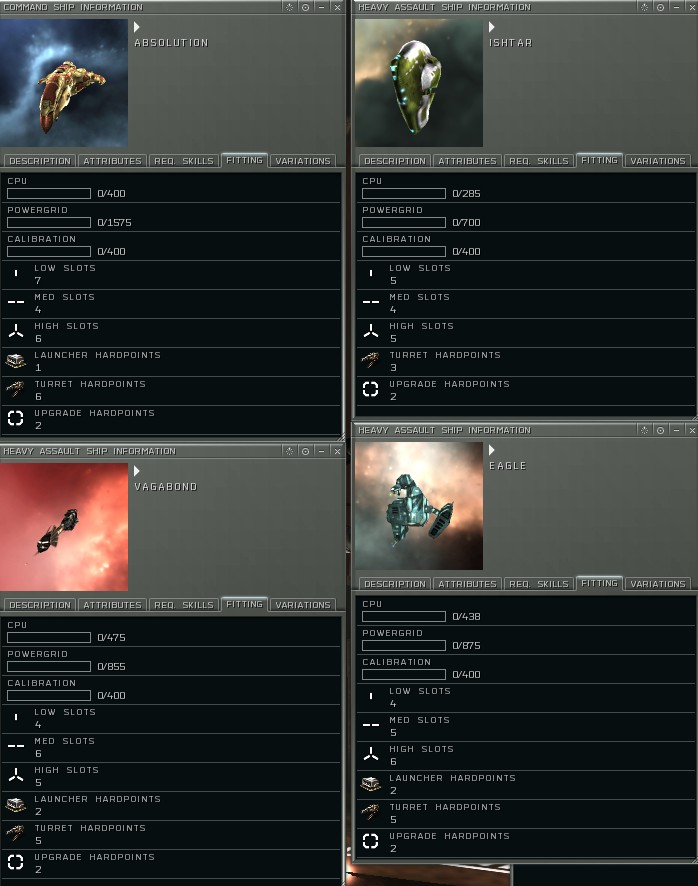Expand the arrow next to the Eagle name
The height and width of the screenshot is (886, 698).
click(x=492, y=450)
